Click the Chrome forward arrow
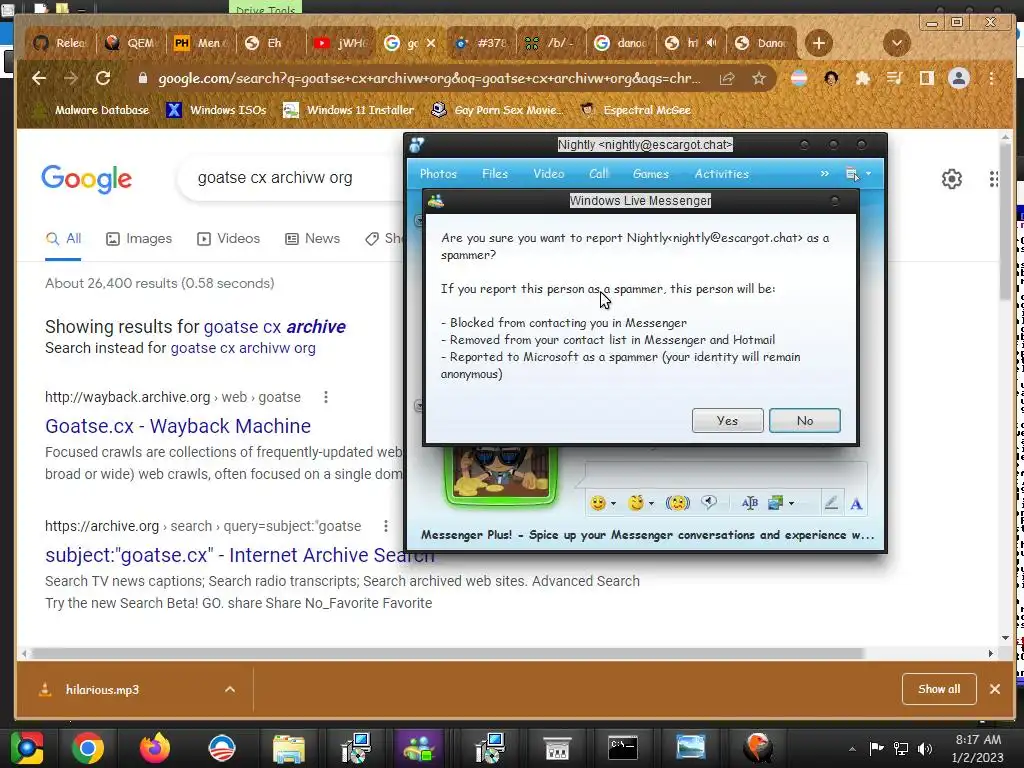Screen dimensions: 1024x768 (71, 78)
